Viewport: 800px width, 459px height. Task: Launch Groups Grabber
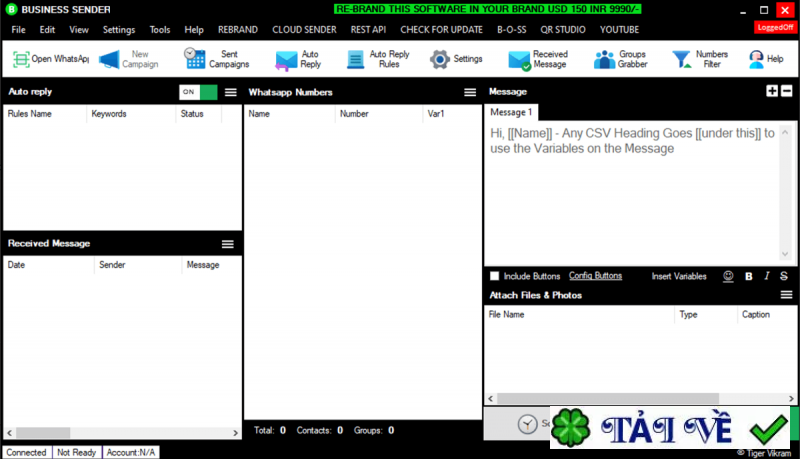tap(621, 59)
